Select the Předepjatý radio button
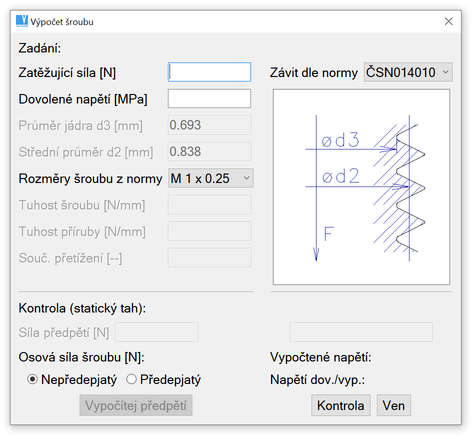The image size is (473, 435). pyautogui.click(x=131, y=379)
